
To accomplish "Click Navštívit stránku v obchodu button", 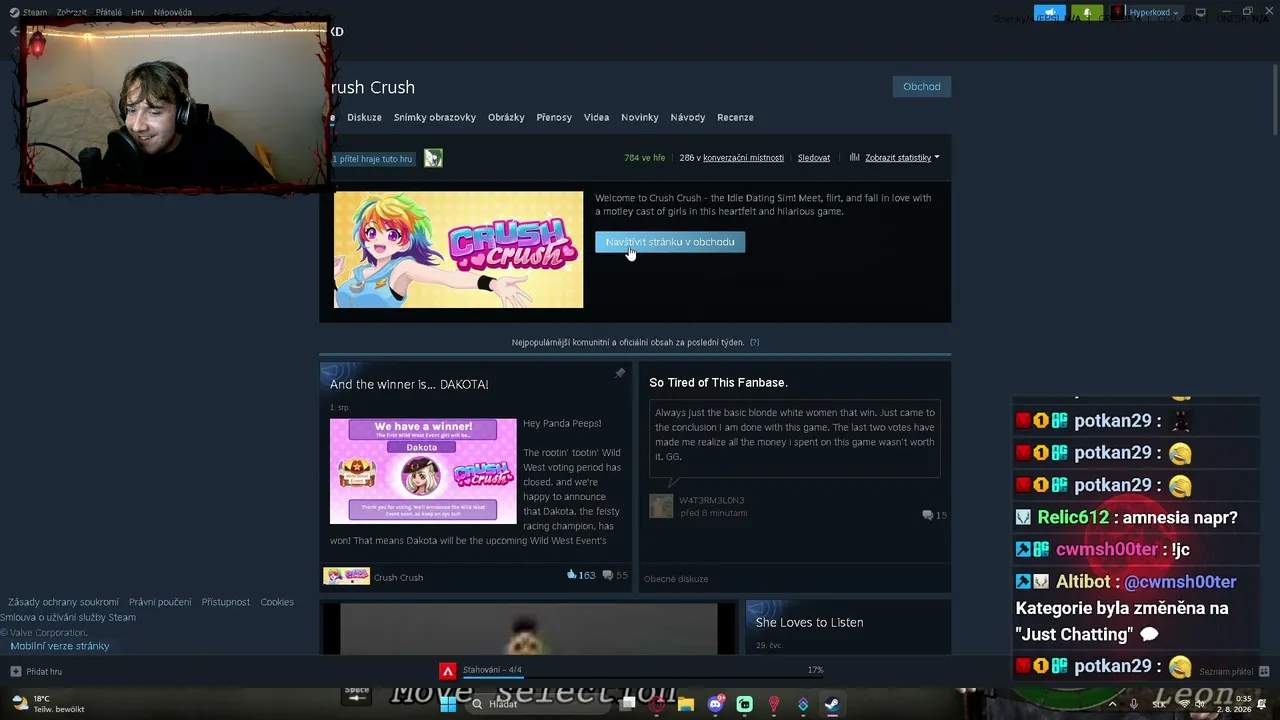I will [670, 242].
